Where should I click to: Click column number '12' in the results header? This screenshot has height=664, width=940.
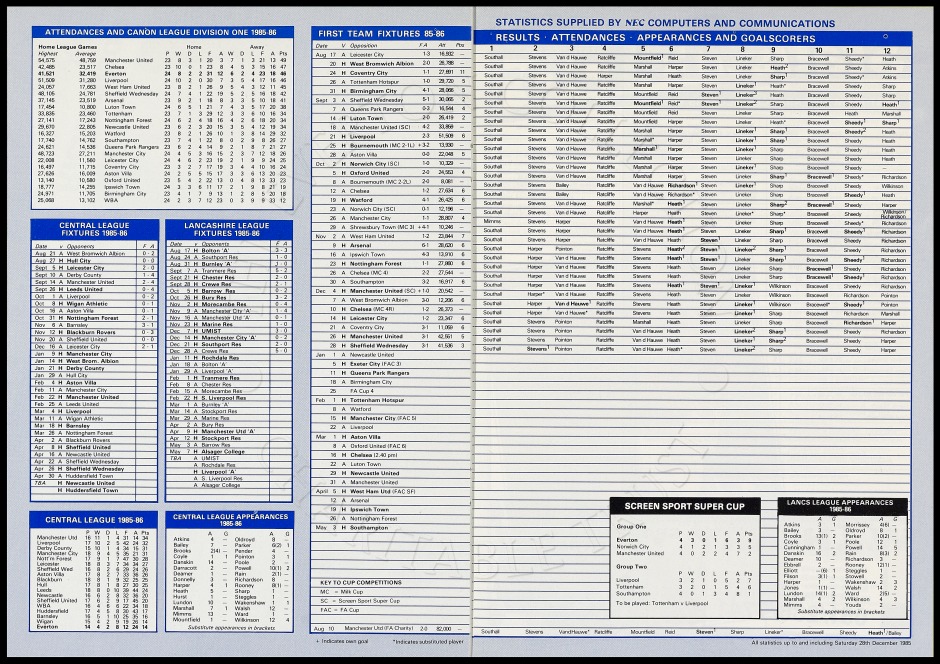pyautogui.click(x=887, y=51)
